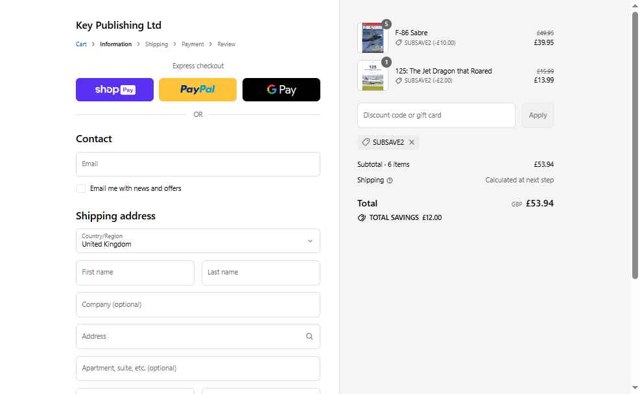The width and height of the screenshot is (640, 394).
Task: Click the discount tag icon under F-86 Sabre
Action: click(398, 42)
